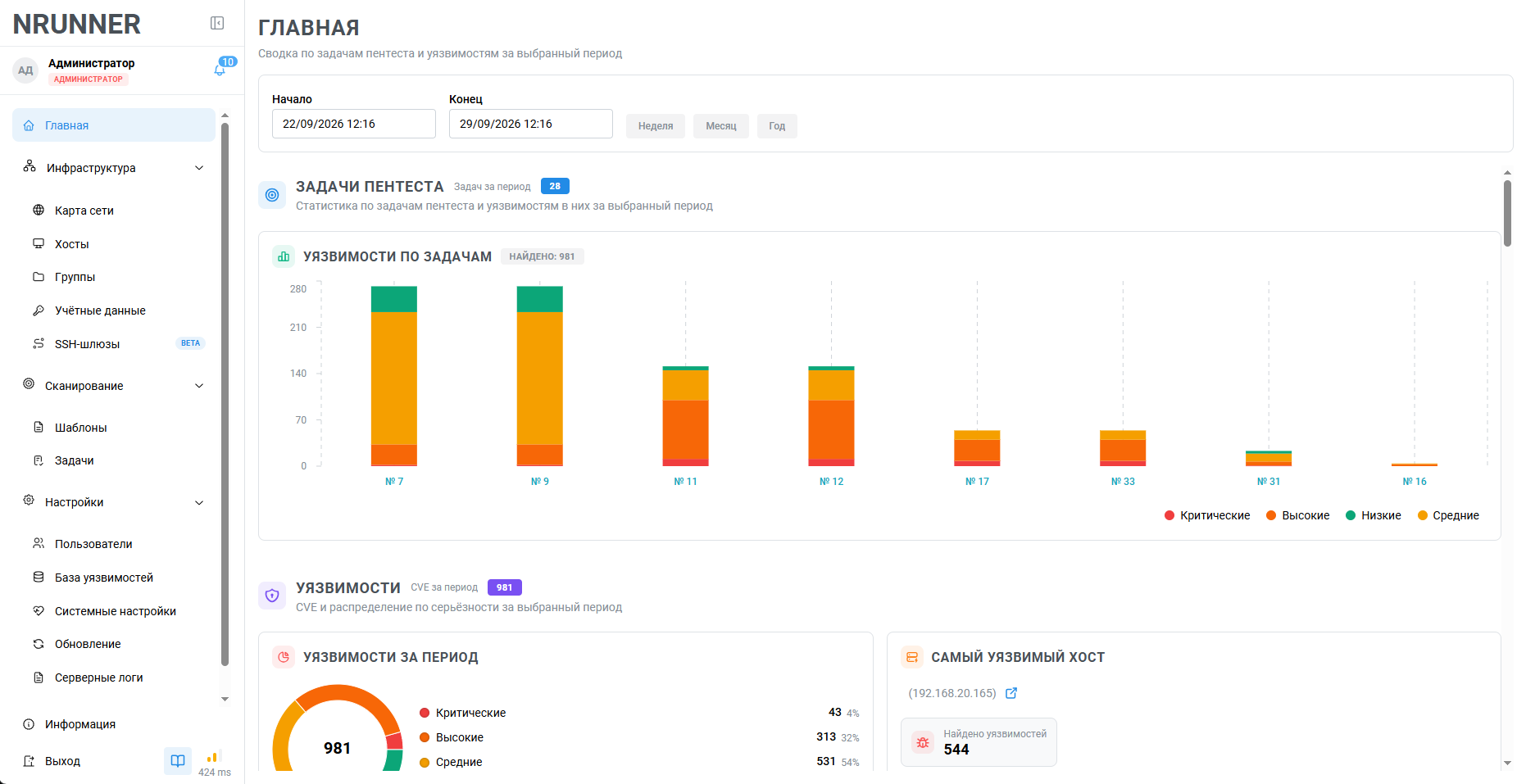Viewport: 1526px width, 784px height.
Task: Open vulnerable host external link icon
Action: click(1011, 693)
